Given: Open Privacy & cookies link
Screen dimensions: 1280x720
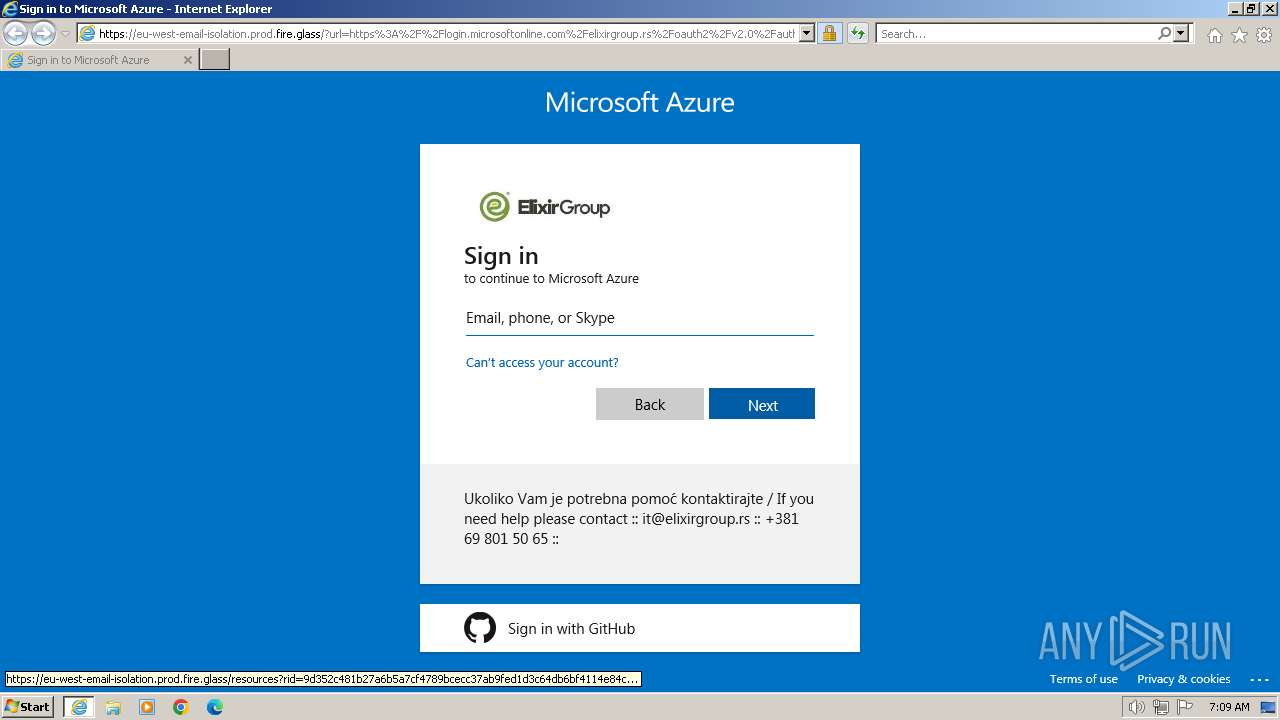Looking at the screenshot, I should click(x=1184, y=679).
